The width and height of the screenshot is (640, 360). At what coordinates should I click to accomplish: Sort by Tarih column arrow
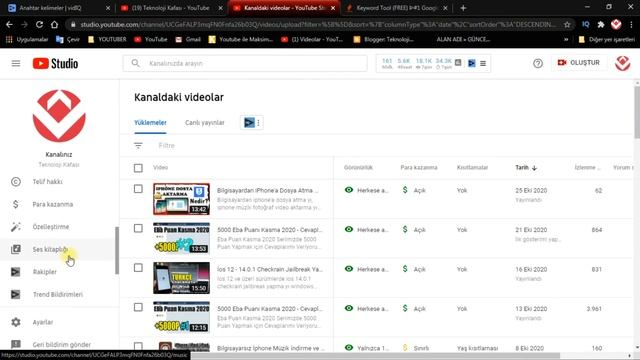(534, 168)
